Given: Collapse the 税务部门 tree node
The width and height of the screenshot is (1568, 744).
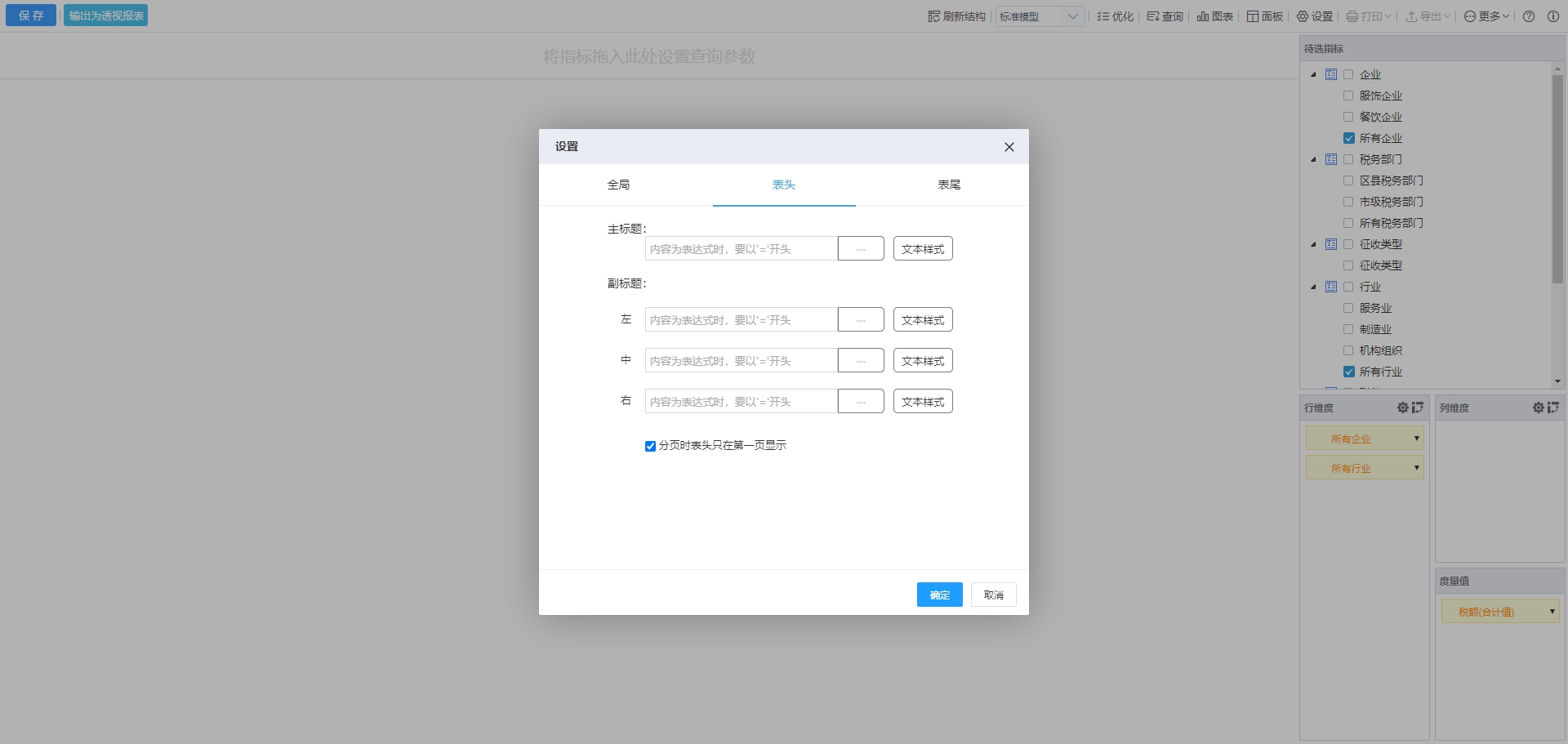Looking at the screenshot, I should point(1313,159).
